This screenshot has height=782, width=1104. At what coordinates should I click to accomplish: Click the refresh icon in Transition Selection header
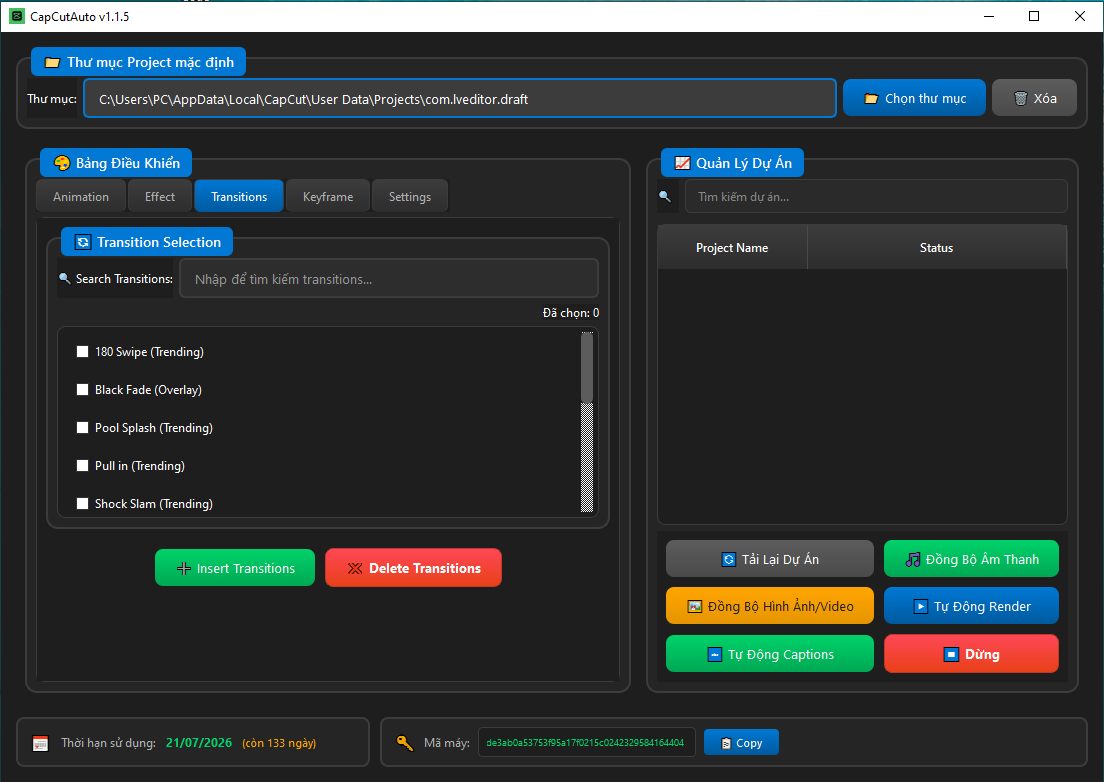tap(83, 242)
